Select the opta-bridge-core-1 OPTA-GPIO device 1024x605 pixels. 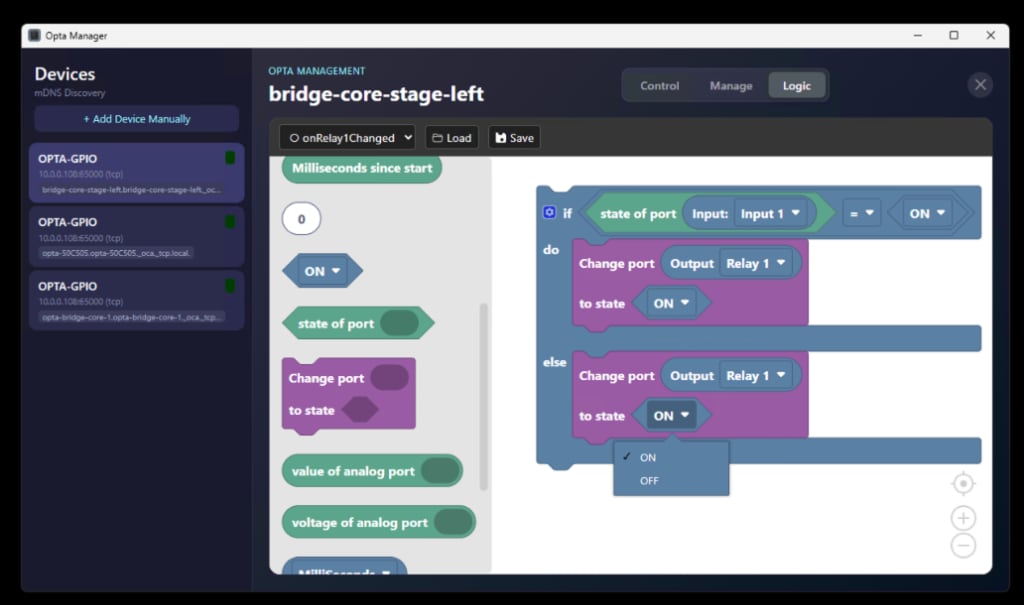pyautogui.click(x=136, y=301)
